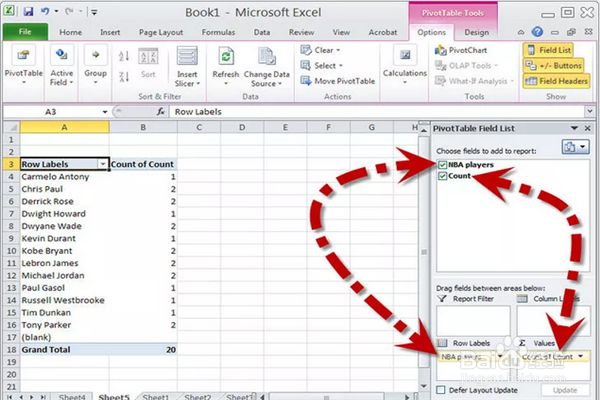
Task: Toggle Field Headers display
Action: (556, 81)
